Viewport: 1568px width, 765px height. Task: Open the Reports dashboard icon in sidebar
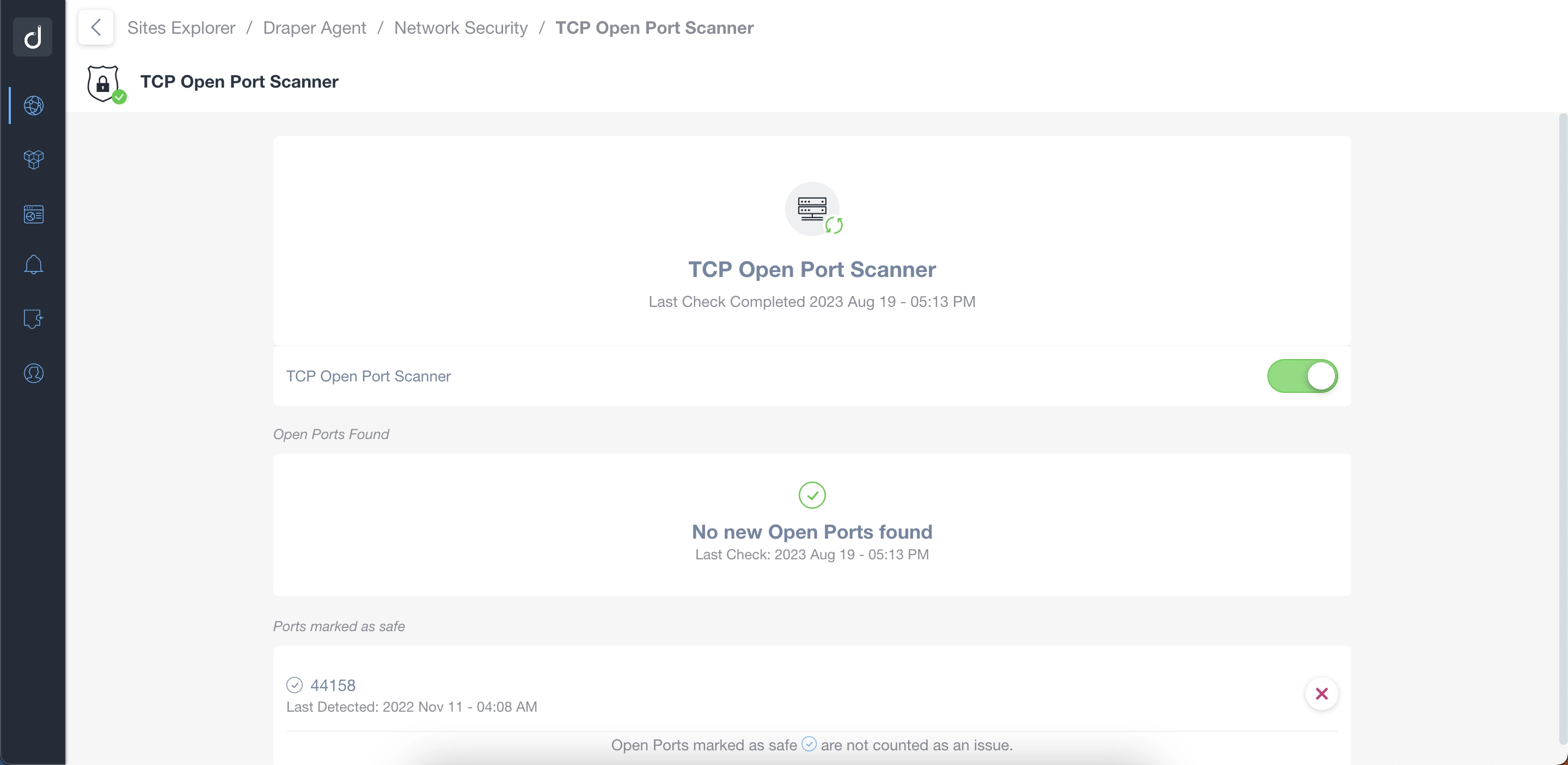[x=33, y=214]
